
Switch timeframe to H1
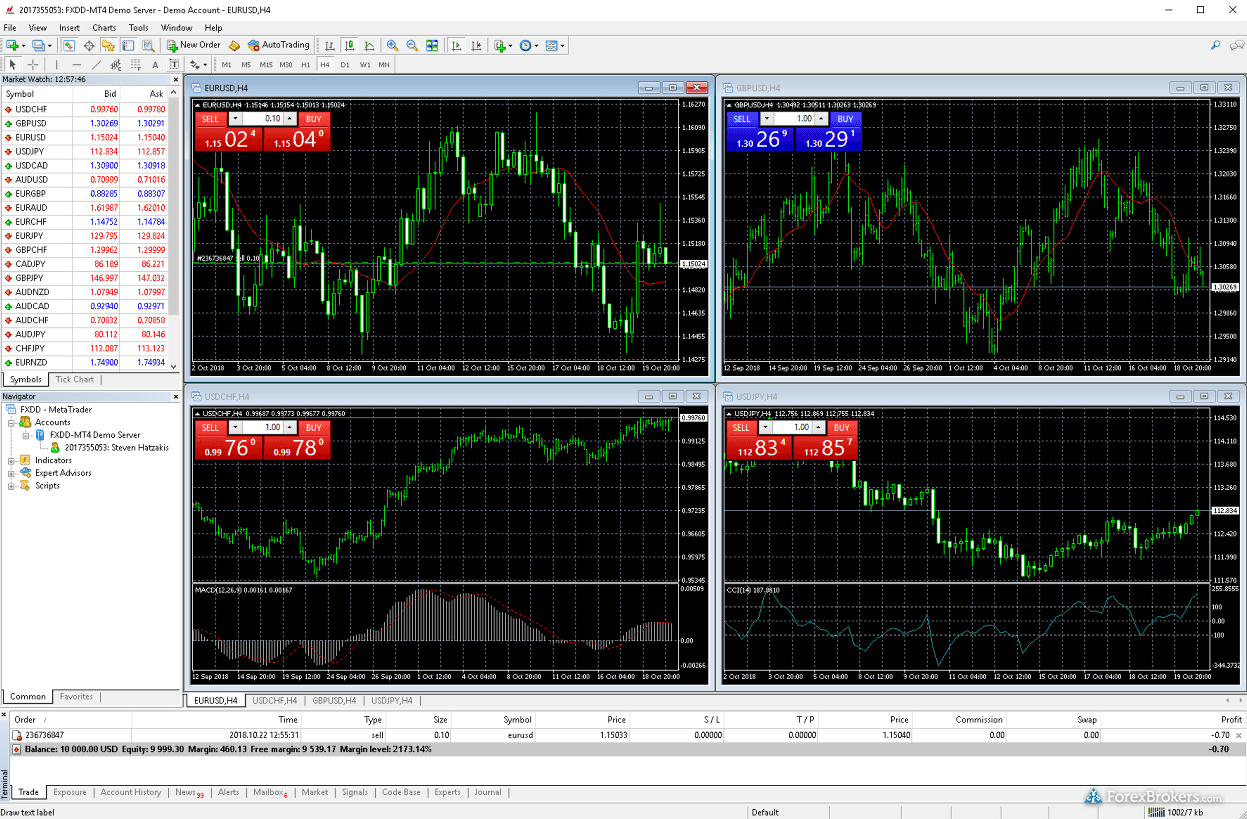pyautogui.click(x=305, y=64)
